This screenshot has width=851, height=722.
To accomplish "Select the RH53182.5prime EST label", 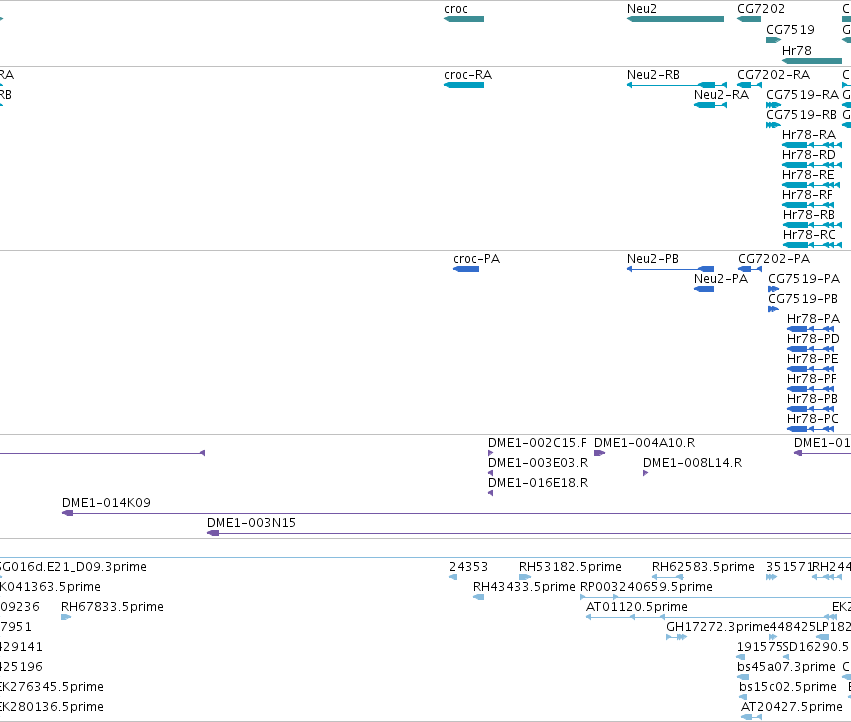I will (570, 567).
